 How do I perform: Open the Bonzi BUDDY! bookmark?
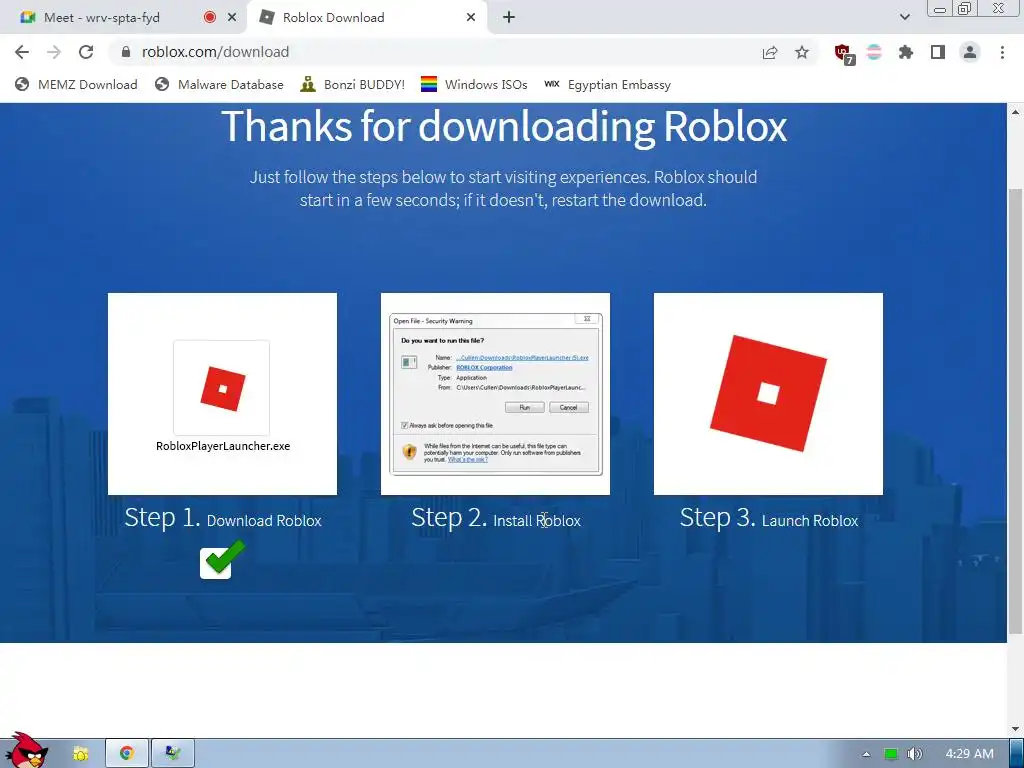(x=353, y=85)
